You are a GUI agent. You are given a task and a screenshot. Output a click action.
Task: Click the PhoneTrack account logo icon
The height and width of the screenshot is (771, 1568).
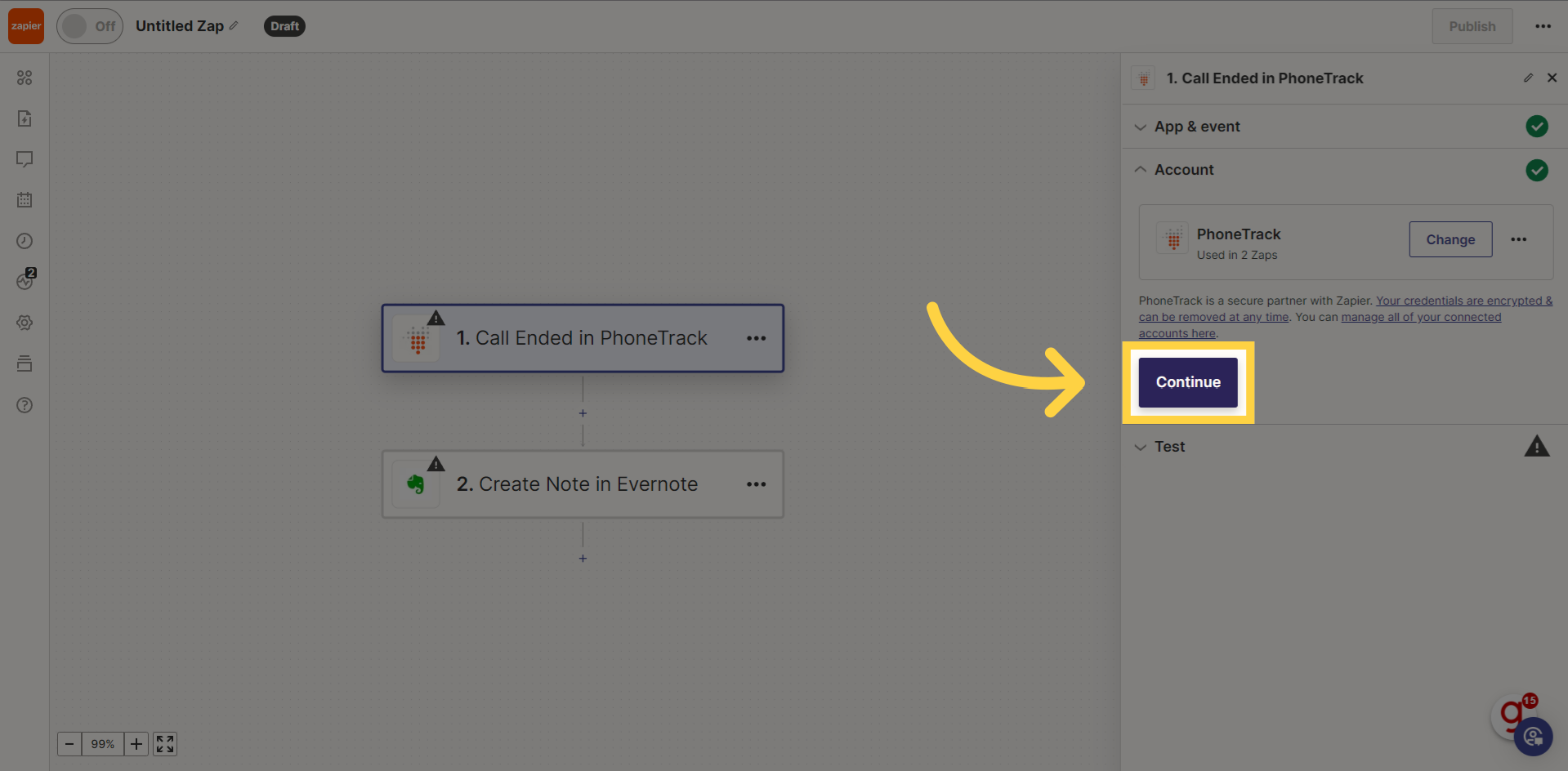pos(1173,238)
